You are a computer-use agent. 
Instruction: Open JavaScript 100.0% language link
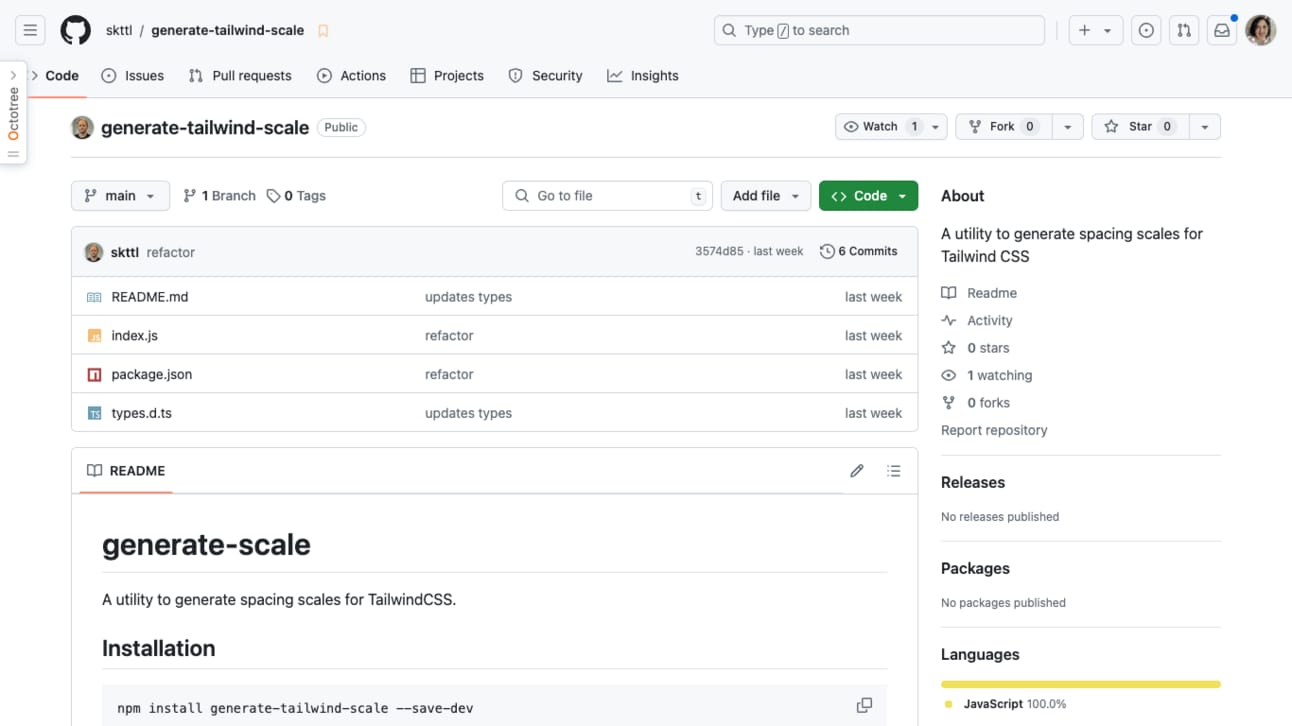pos(1005,704)
